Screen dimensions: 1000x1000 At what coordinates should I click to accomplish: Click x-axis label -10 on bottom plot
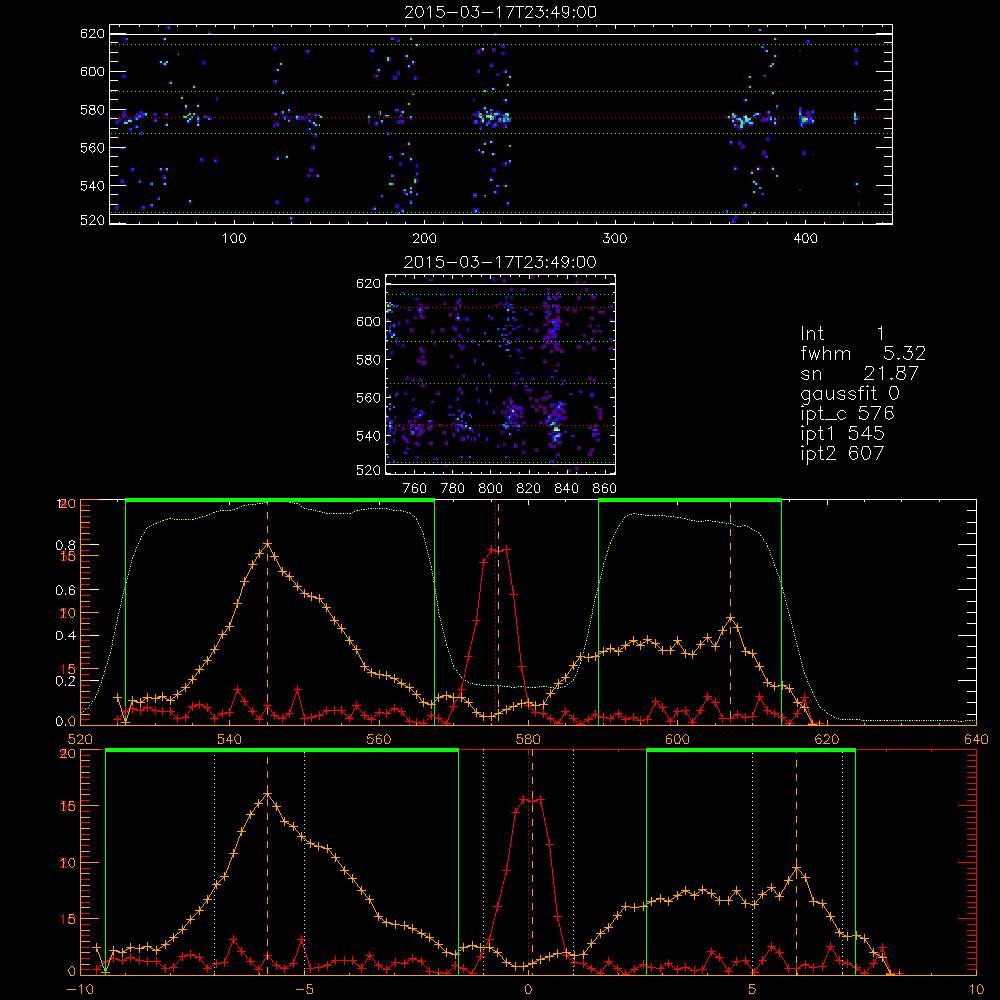80,990
